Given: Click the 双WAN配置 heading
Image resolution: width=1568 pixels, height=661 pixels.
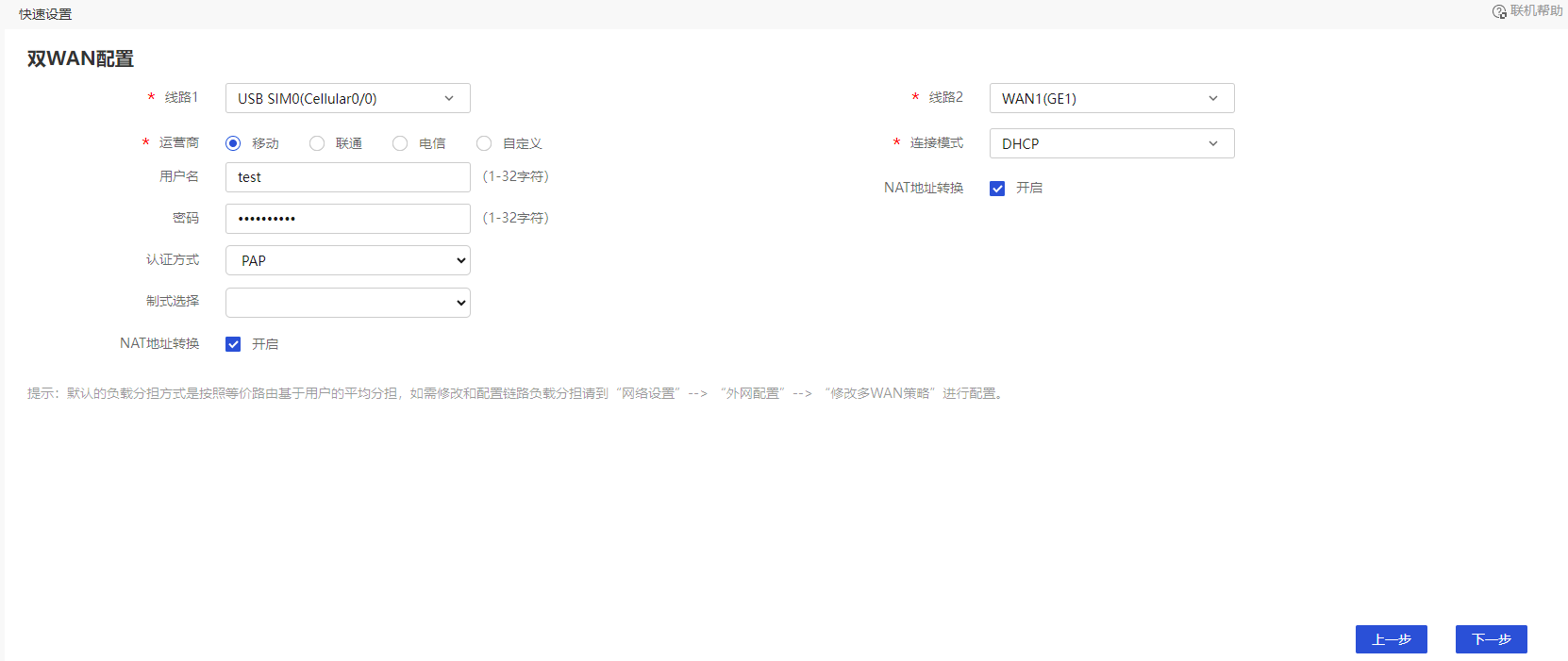Looking at the screenshot, I should [x=80, y=58].
